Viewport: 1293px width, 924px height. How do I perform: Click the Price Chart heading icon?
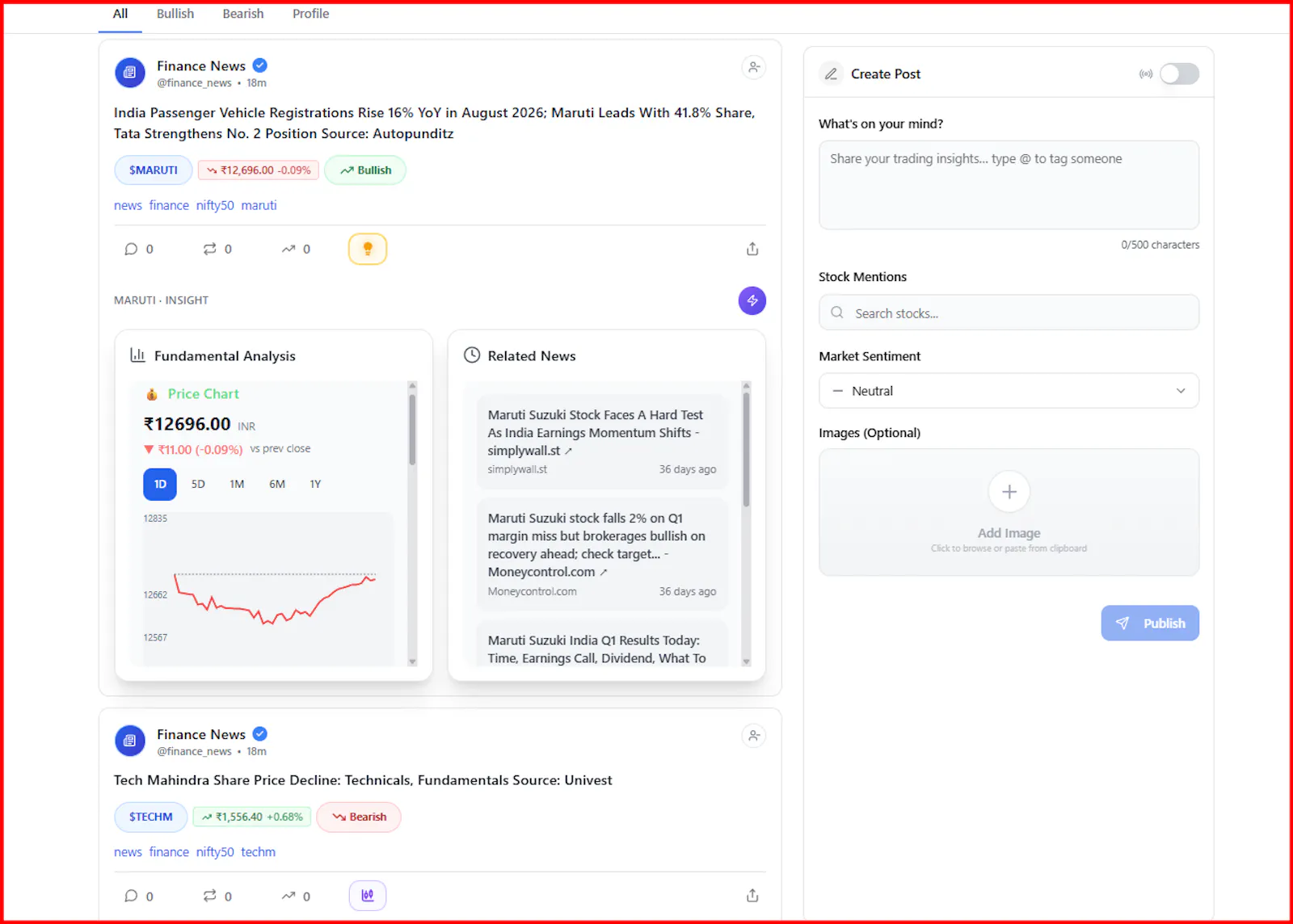pos(152,394)
